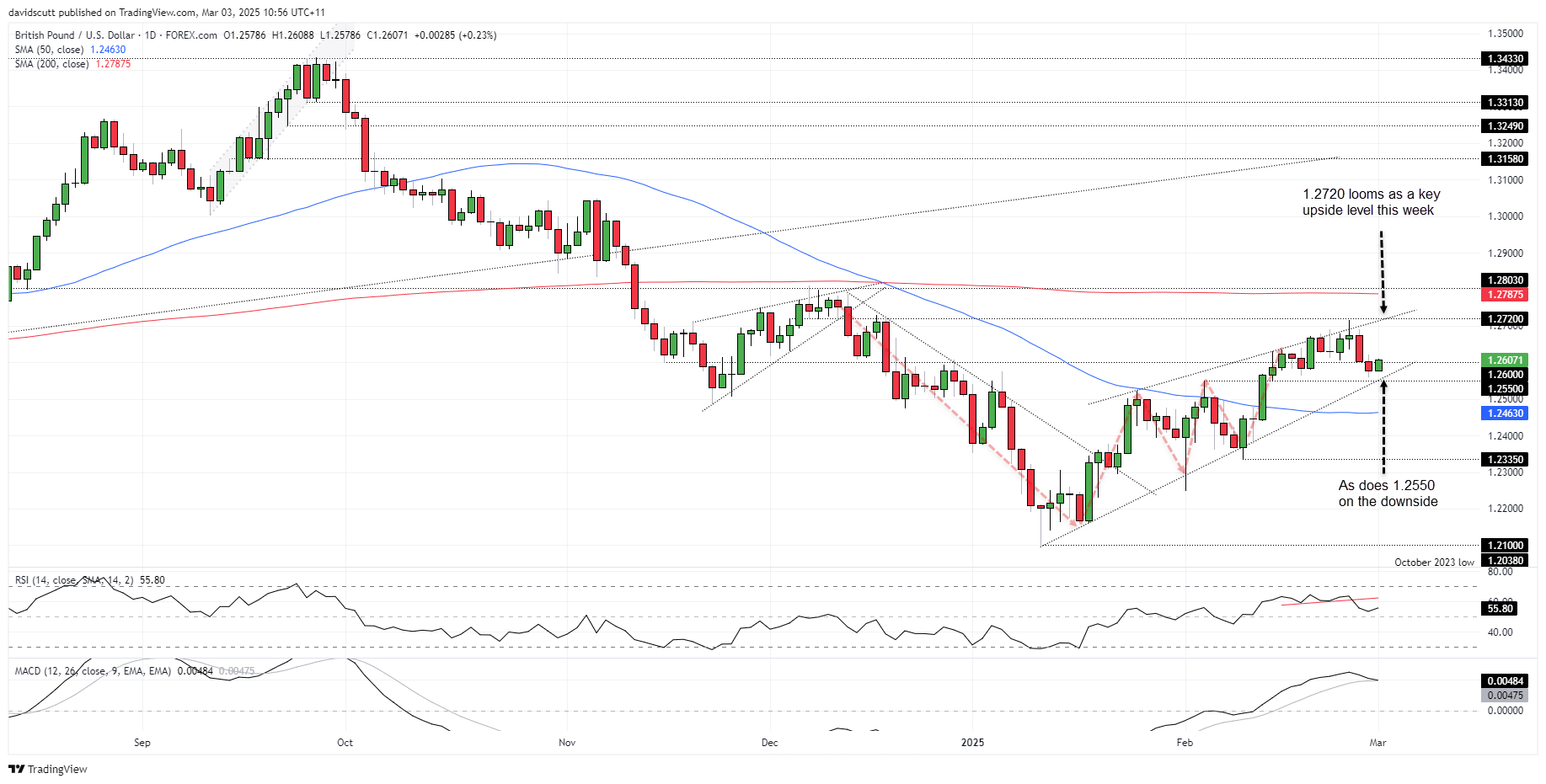Click the TradingView logo at bottom left

48,769
